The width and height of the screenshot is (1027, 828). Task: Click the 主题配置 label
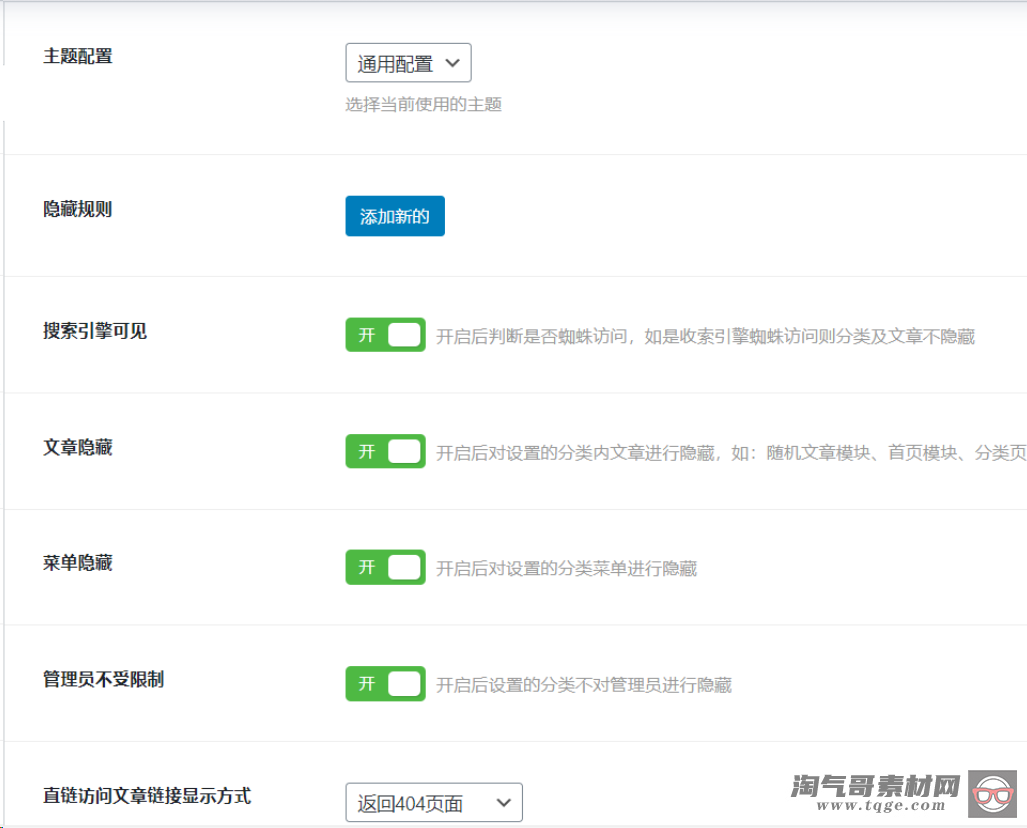tap(78, 56)
